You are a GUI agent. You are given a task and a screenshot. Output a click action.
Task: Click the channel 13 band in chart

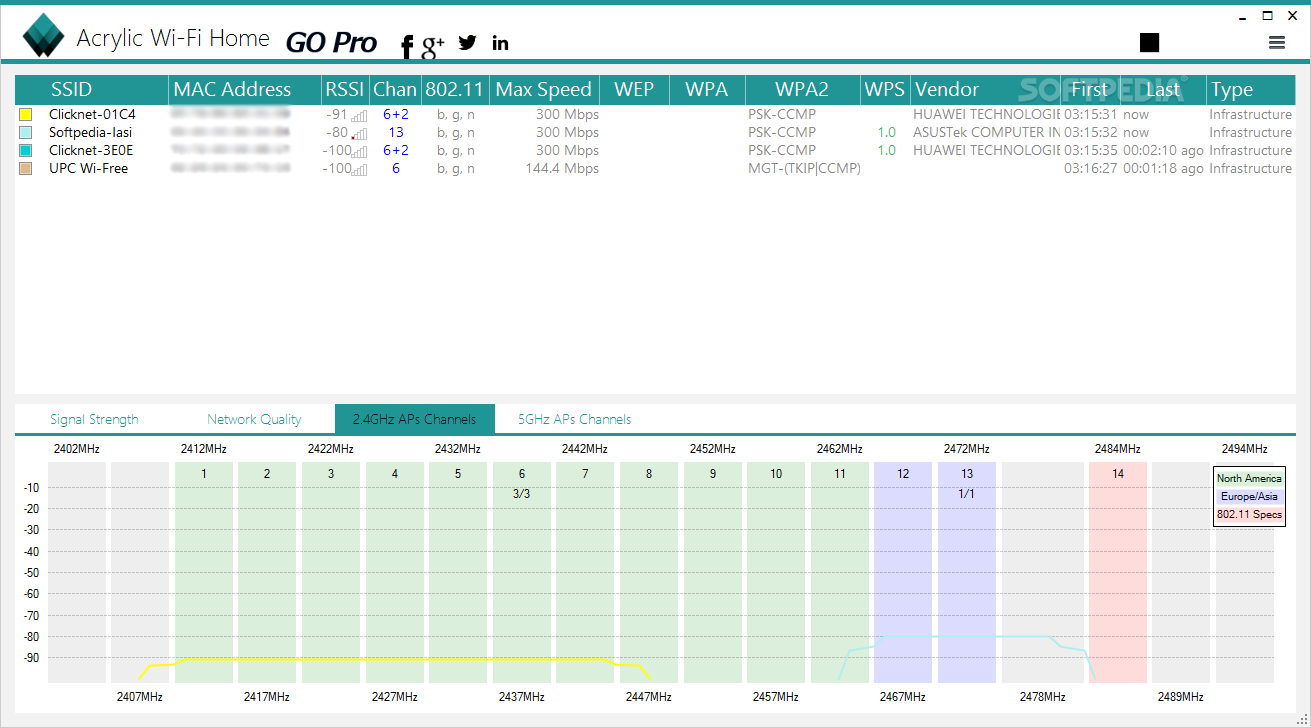coord(967,572)
